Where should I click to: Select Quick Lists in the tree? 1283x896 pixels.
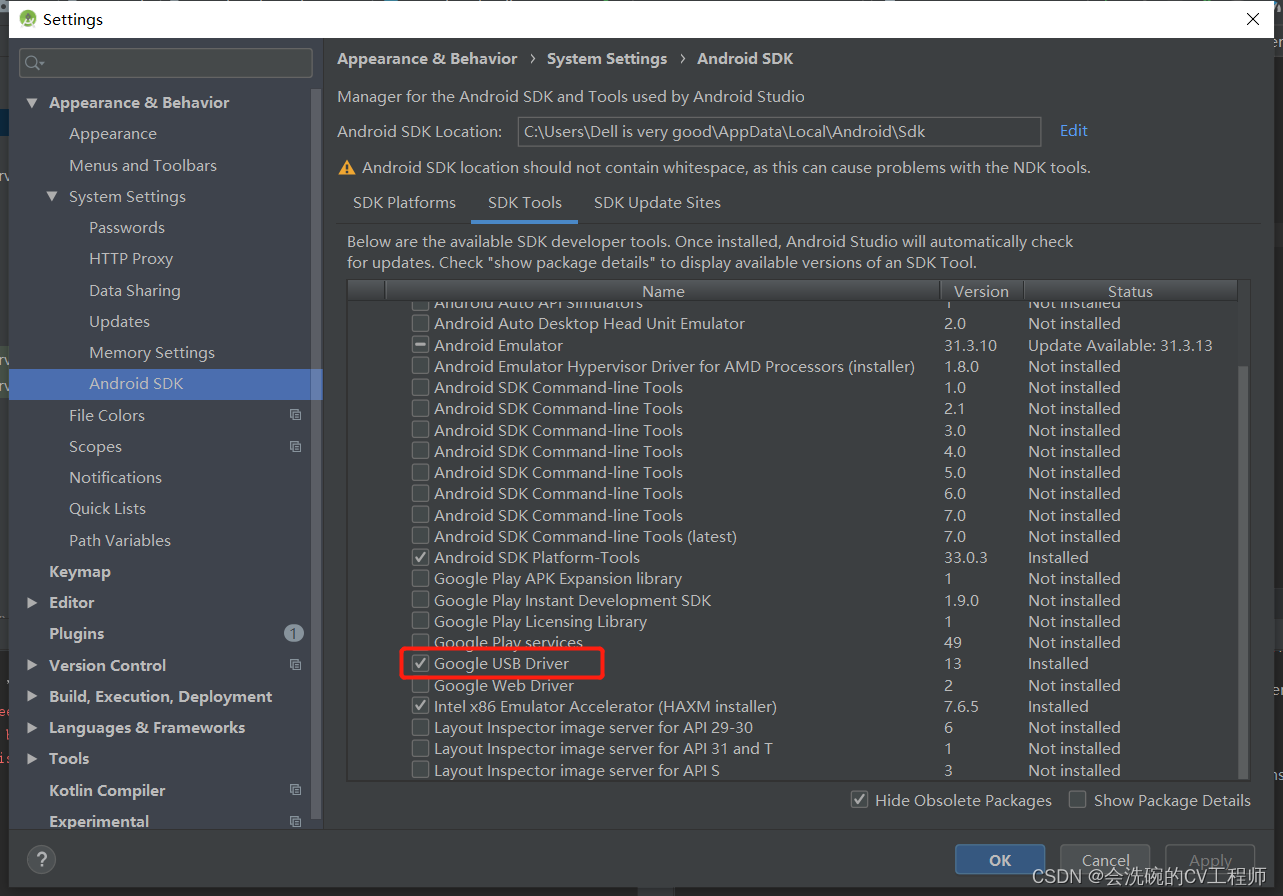tap(107, 508)
